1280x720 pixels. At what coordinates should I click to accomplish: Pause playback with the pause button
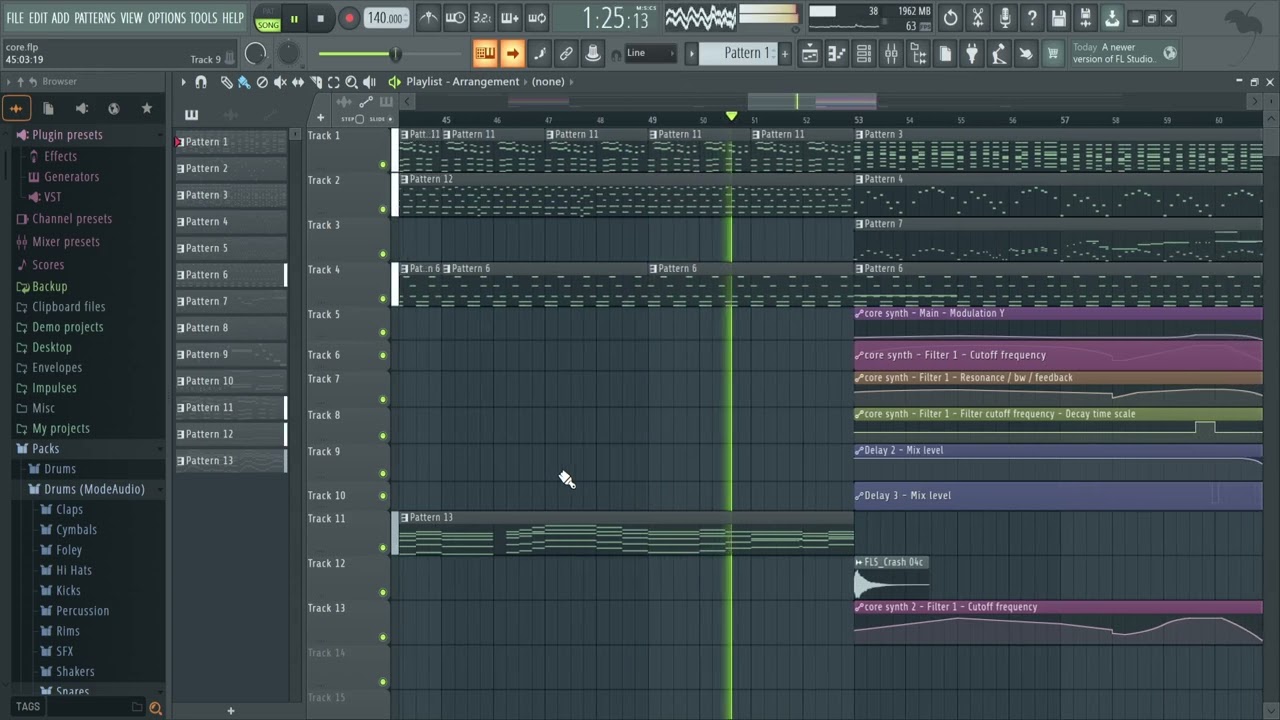tap(295, 18)
